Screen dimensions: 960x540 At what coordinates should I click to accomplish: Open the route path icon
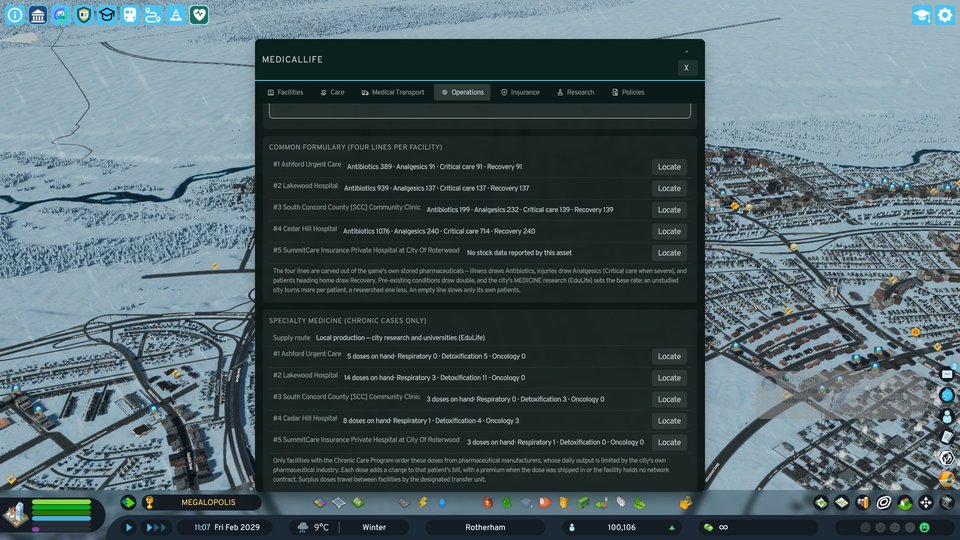pyautogui.click(x=153, y=15)
